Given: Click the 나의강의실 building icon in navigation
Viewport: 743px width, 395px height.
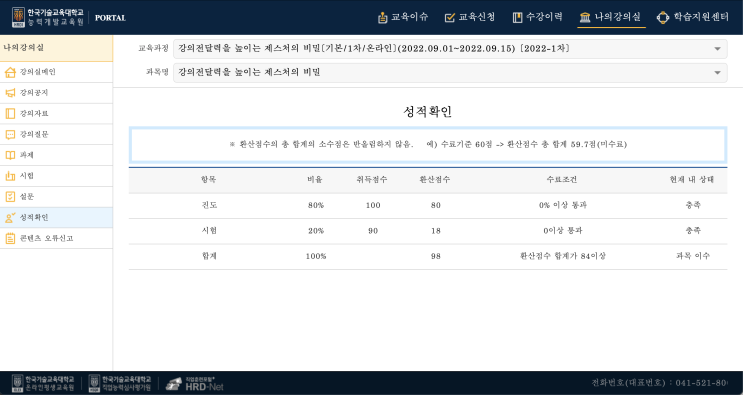Looking at the screenshot, I should (x=585, y=18).
